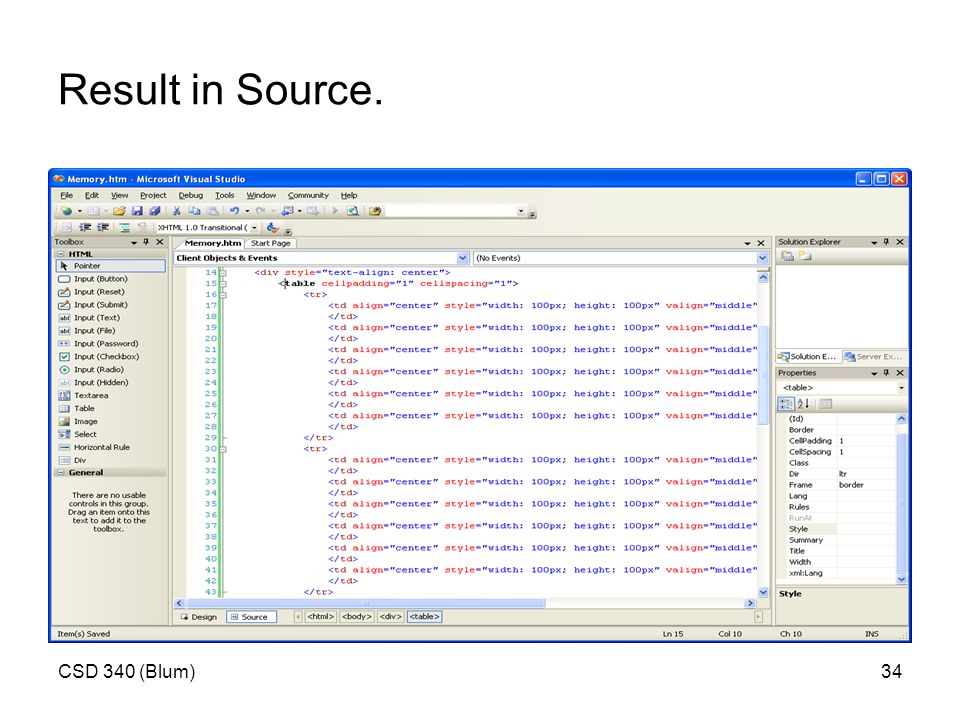Switch to Design view
This screenshot has width=960, height=720.
click(x=199, y=617)
